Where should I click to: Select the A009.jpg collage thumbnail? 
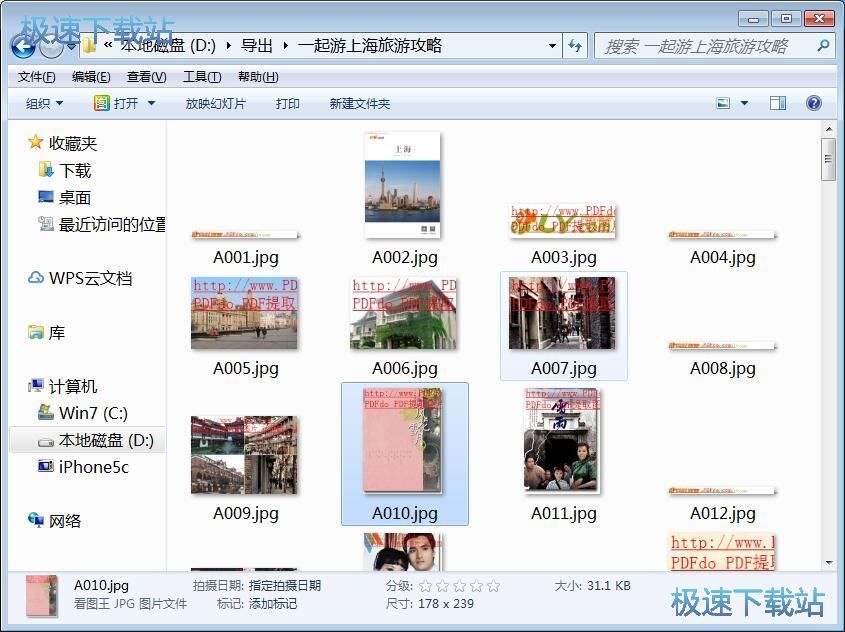tap(244, 455)
